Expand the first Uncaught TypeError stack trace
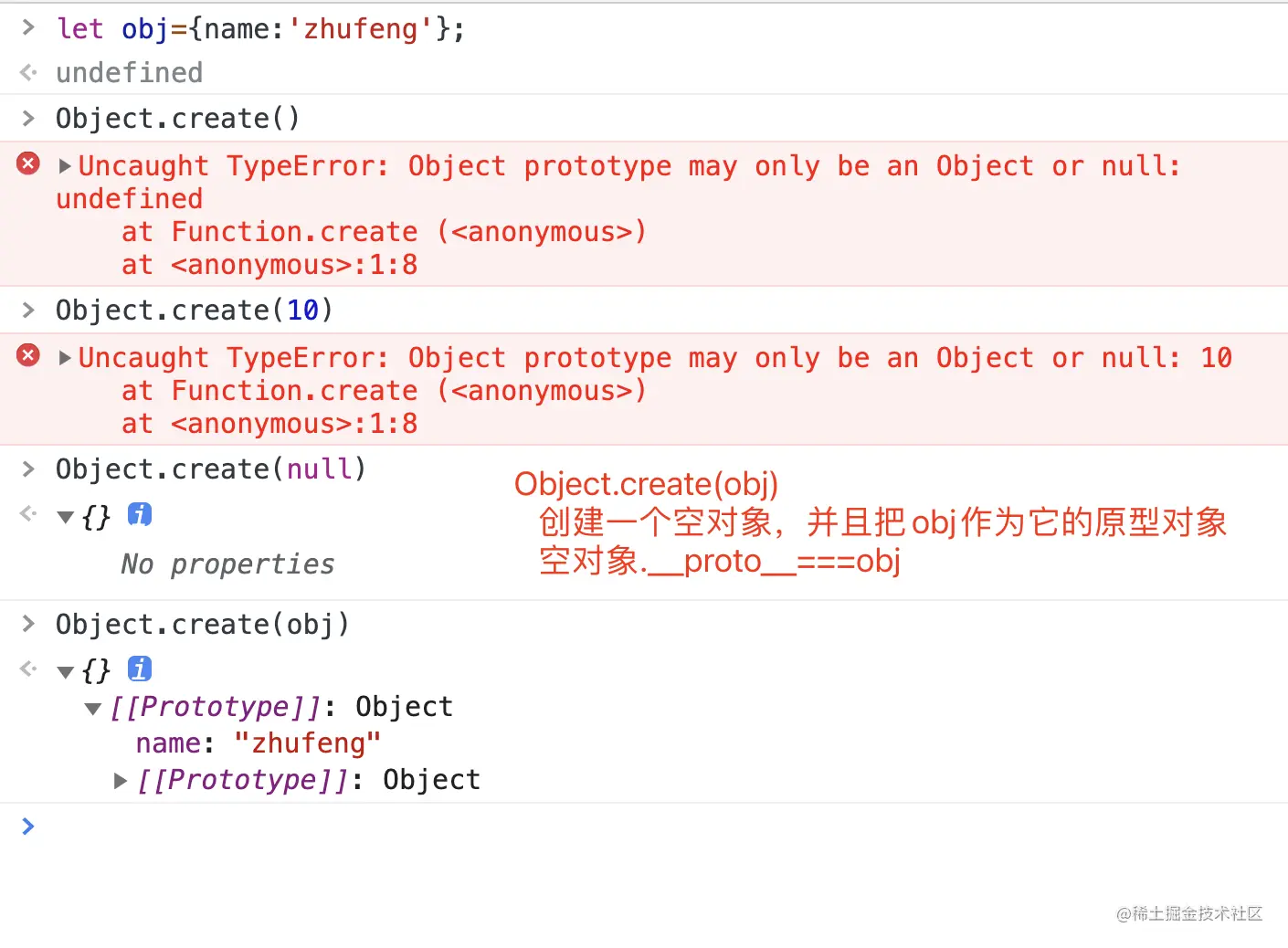 pyautogui.click(x=65, y=166)
